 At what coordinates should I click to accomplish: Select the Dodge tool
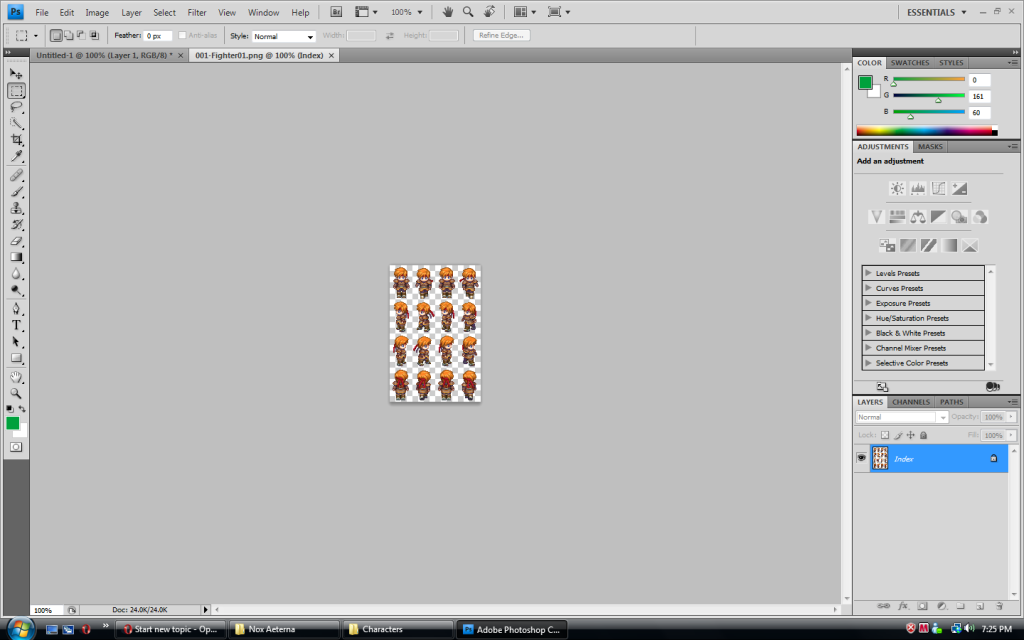(16, 290)
